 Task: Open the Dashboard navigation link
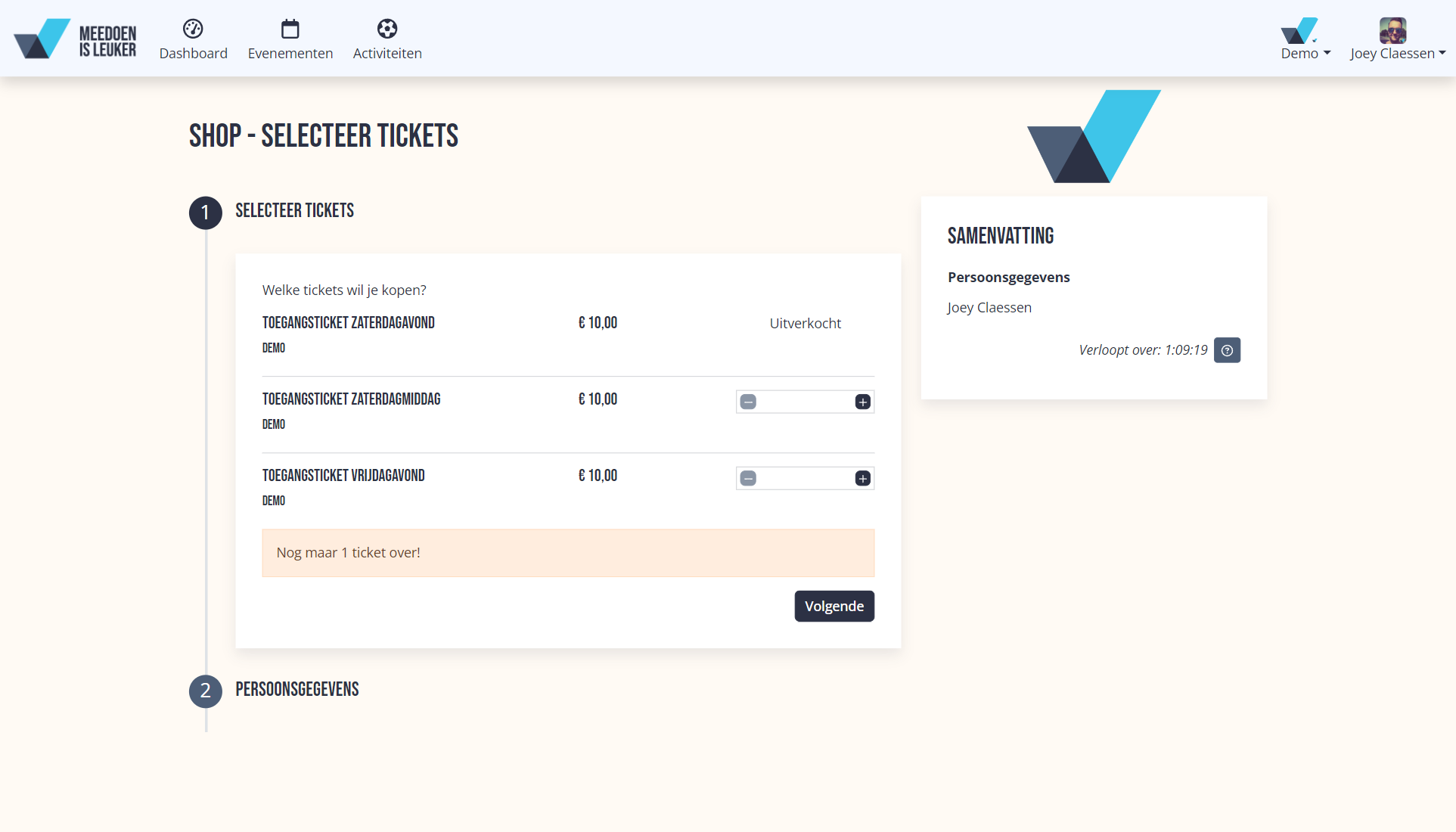(x=193, y=53)
